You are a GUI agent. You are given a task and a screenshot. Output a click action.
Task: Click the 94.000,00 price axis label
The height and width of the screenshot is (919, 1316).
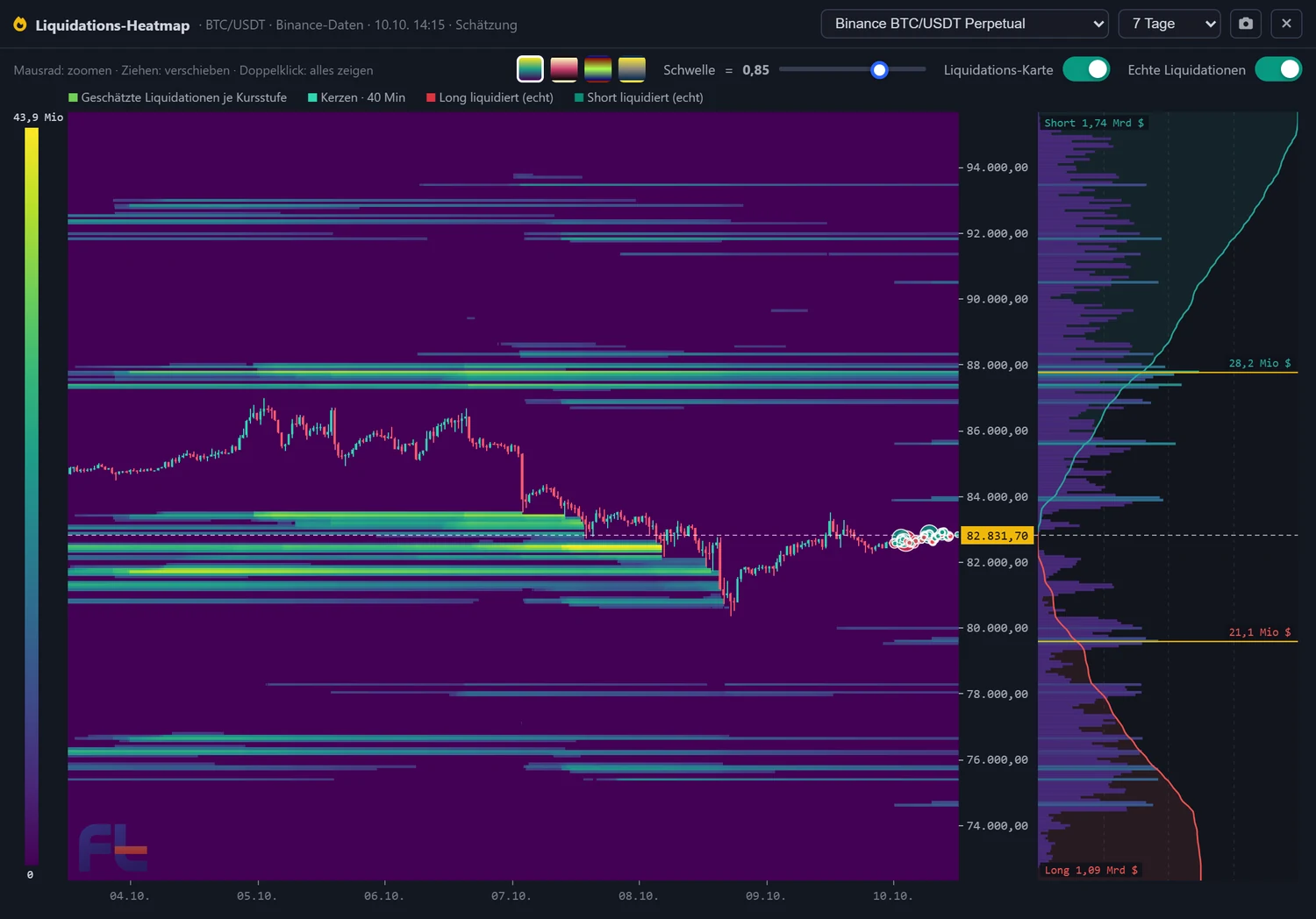pos(997,167)
